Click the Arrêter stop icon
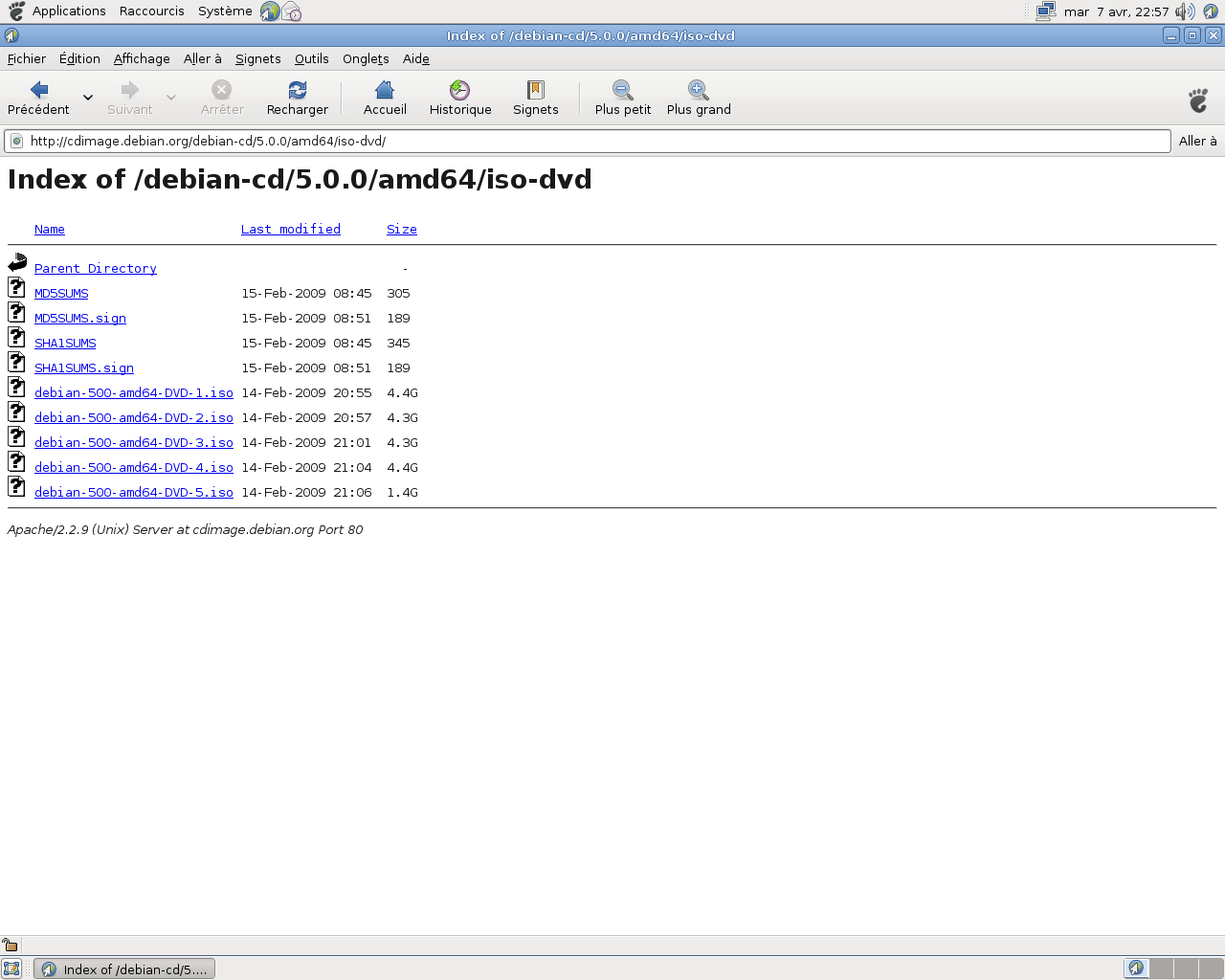Image resolution: width=1225 pixels, height=980 pixels. (x=222, y=90)
